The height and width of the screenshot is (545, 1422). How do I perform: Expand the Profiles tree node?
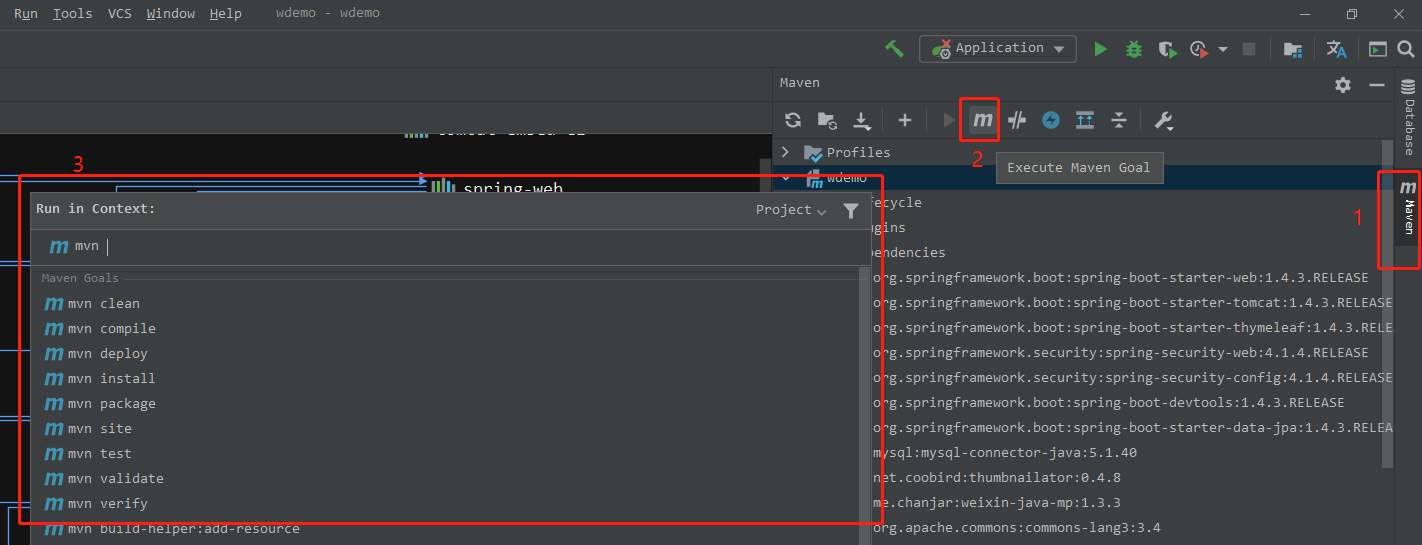pos(786,152)
